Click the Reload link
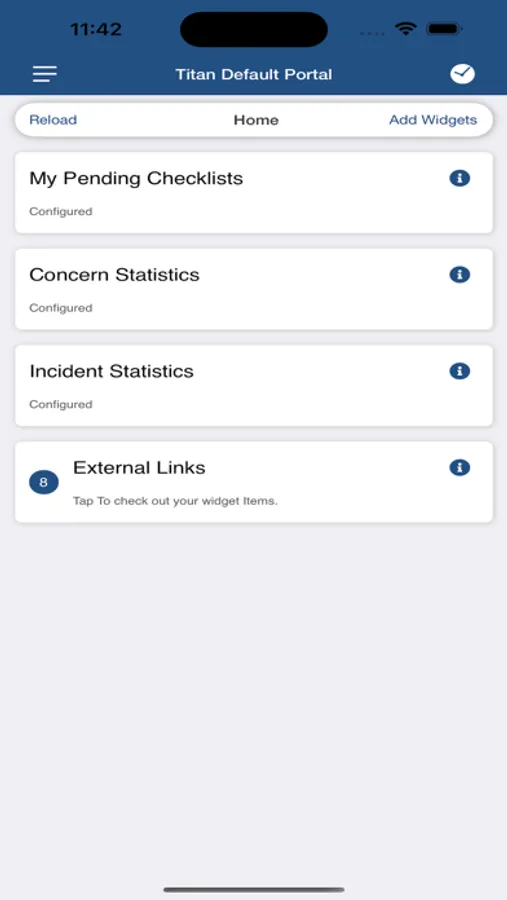The height and width of the screenshot is (900, 507). click(53, 120)
